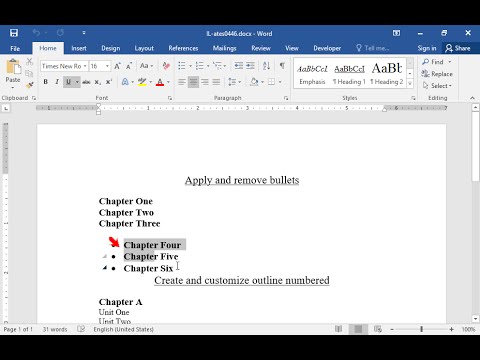
Task: Open Line and Paragraph Spacing
Action: click(234, 82)
